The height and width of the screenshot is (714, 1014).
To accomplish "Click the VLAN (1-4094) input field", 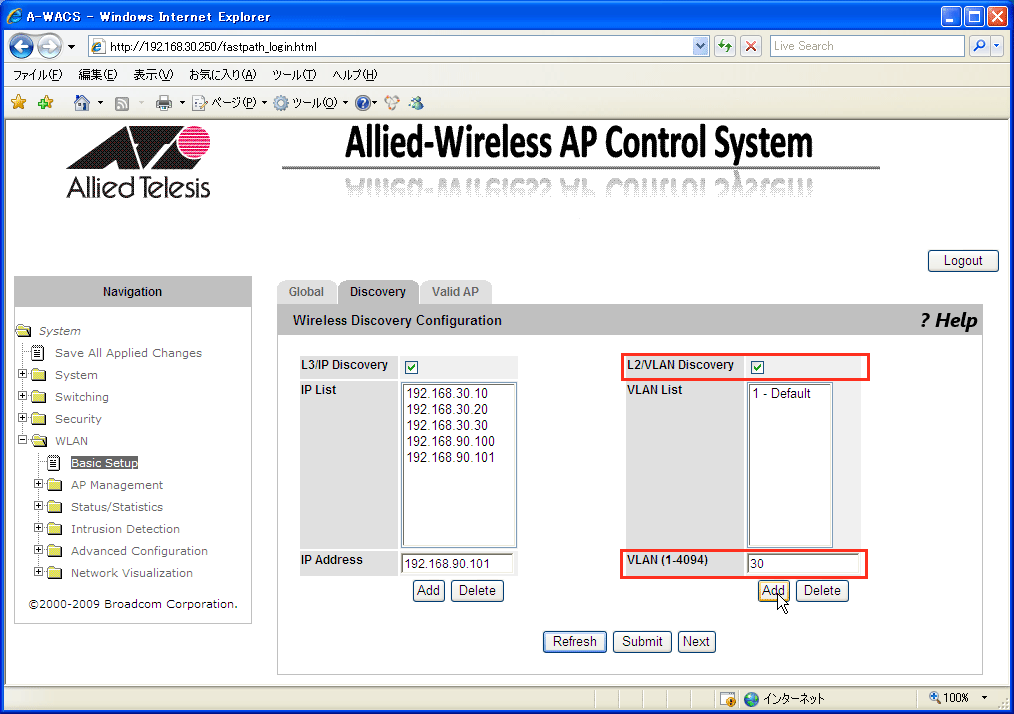I will pyautogui.click(x=803, y=564).
